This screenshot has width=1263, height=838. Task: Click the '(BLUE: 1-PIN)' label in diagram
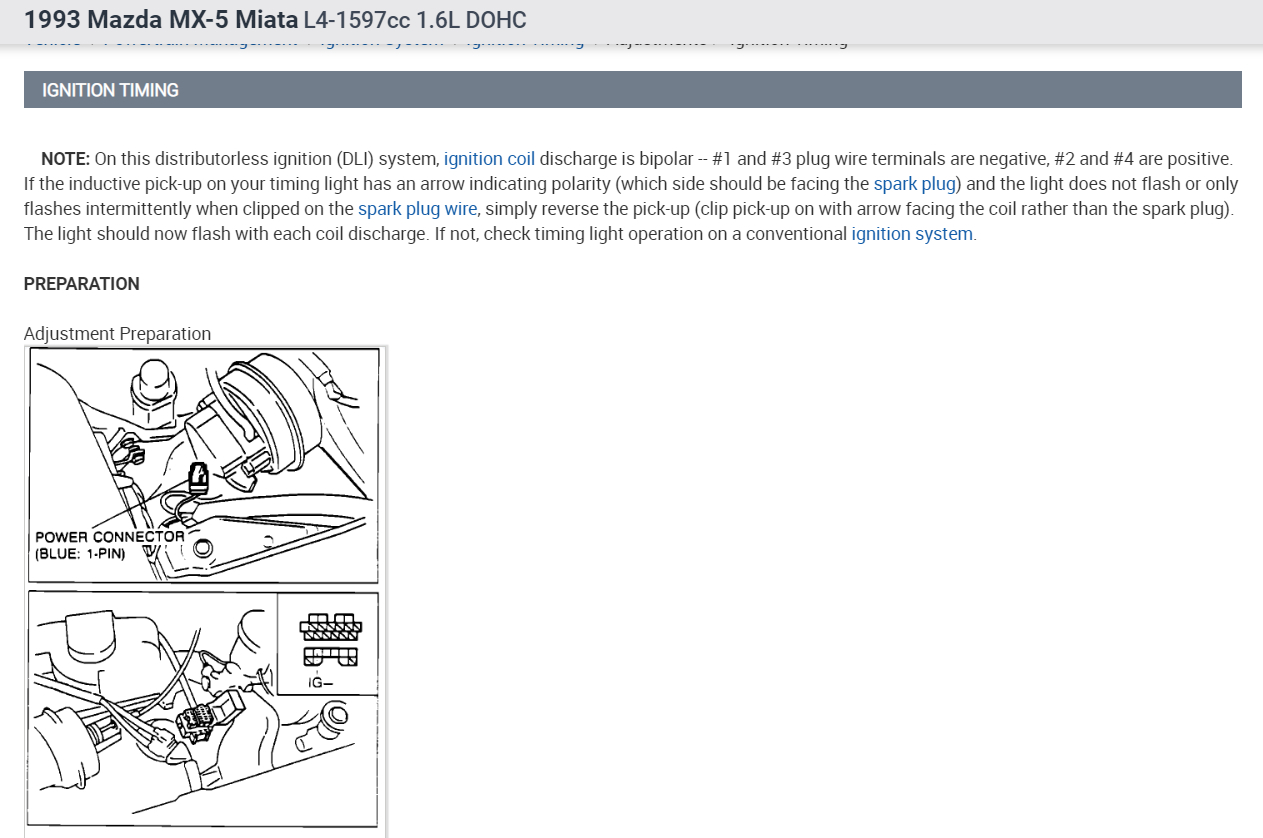[x=80, y=552]
